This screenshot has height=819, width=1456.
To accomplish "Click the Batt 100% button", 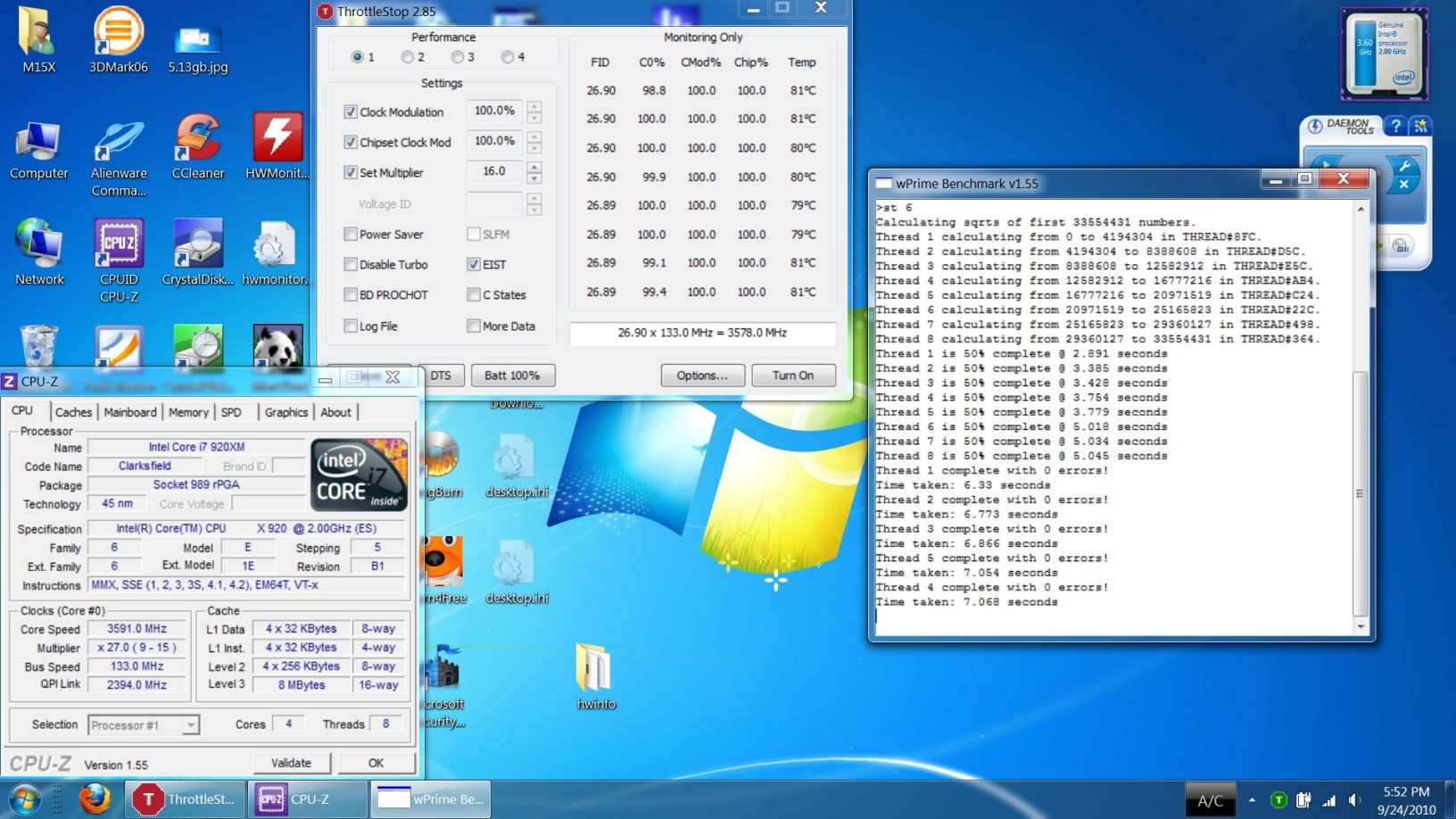I will pos(512,376).
